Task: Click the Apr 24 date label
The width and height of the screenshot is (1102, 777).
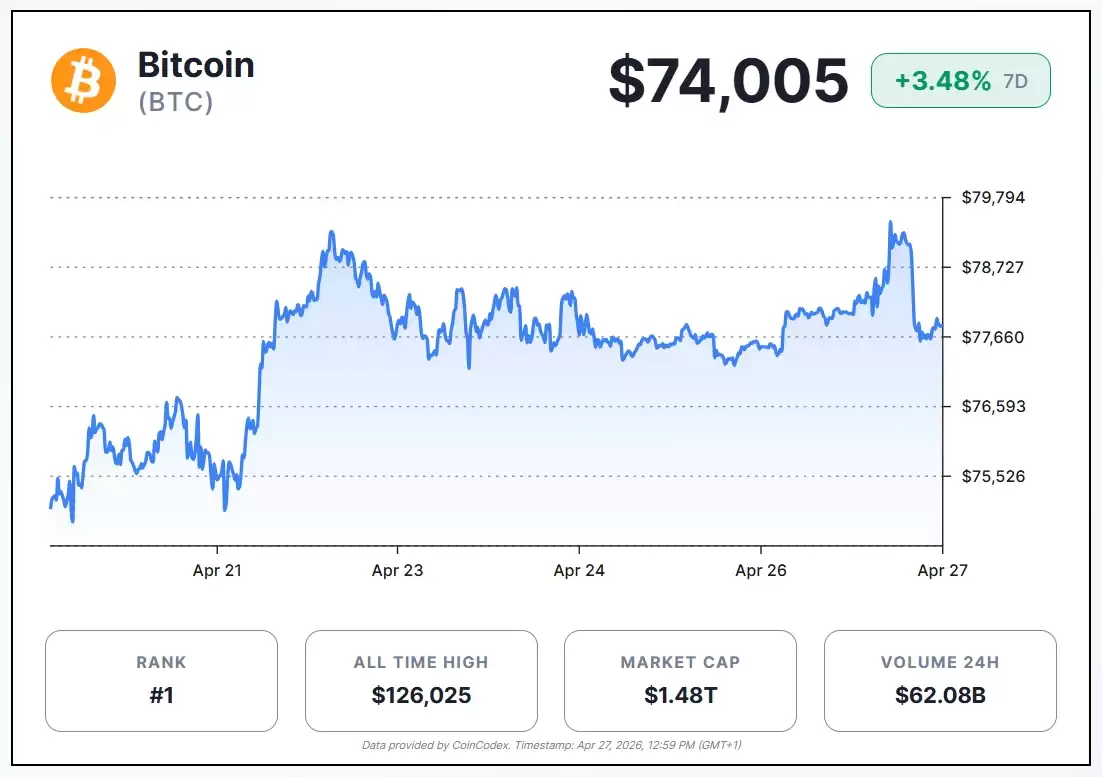Action: pos(579,571)
